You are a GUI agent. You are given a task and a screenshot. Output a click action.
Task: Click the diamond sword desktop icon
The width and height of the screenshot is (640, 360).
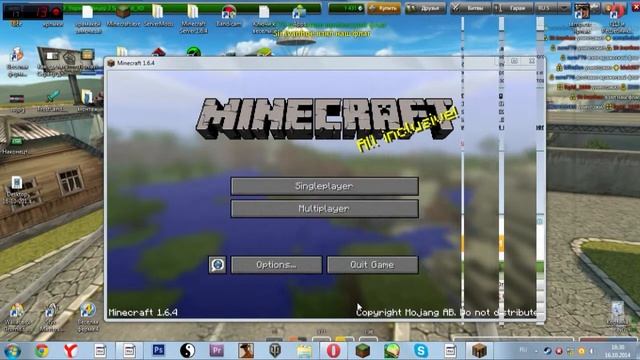[x=52, y=101]
